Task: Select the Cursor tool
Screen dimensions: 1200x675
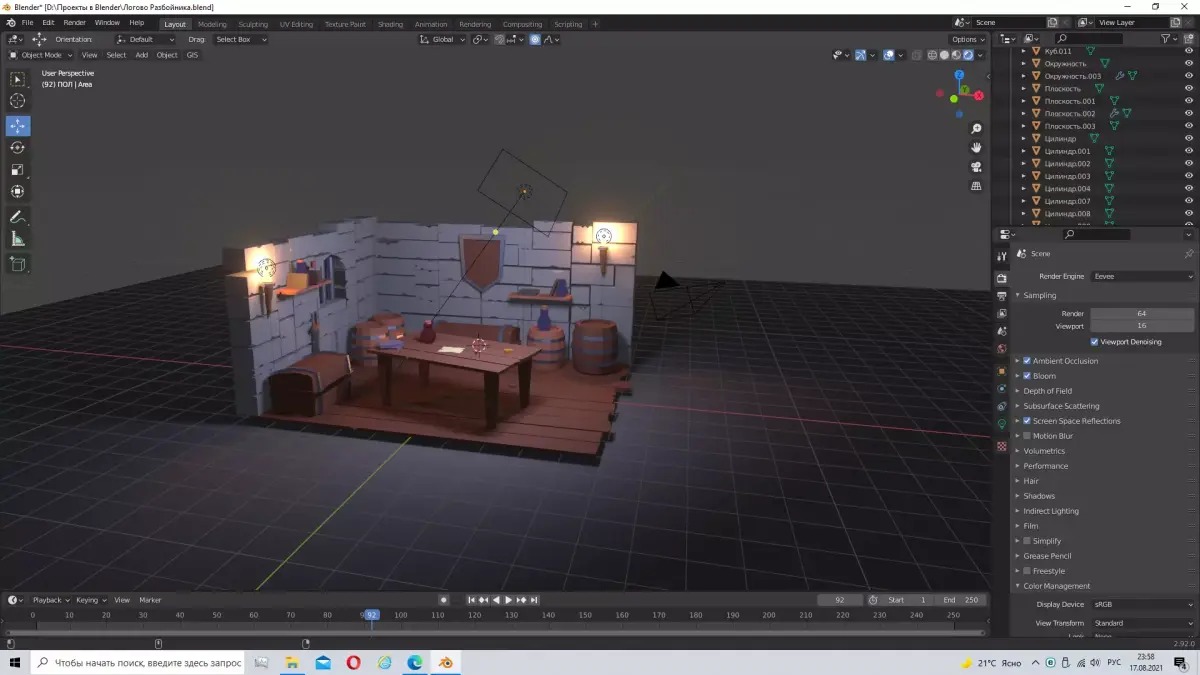Action: point(17,101)
